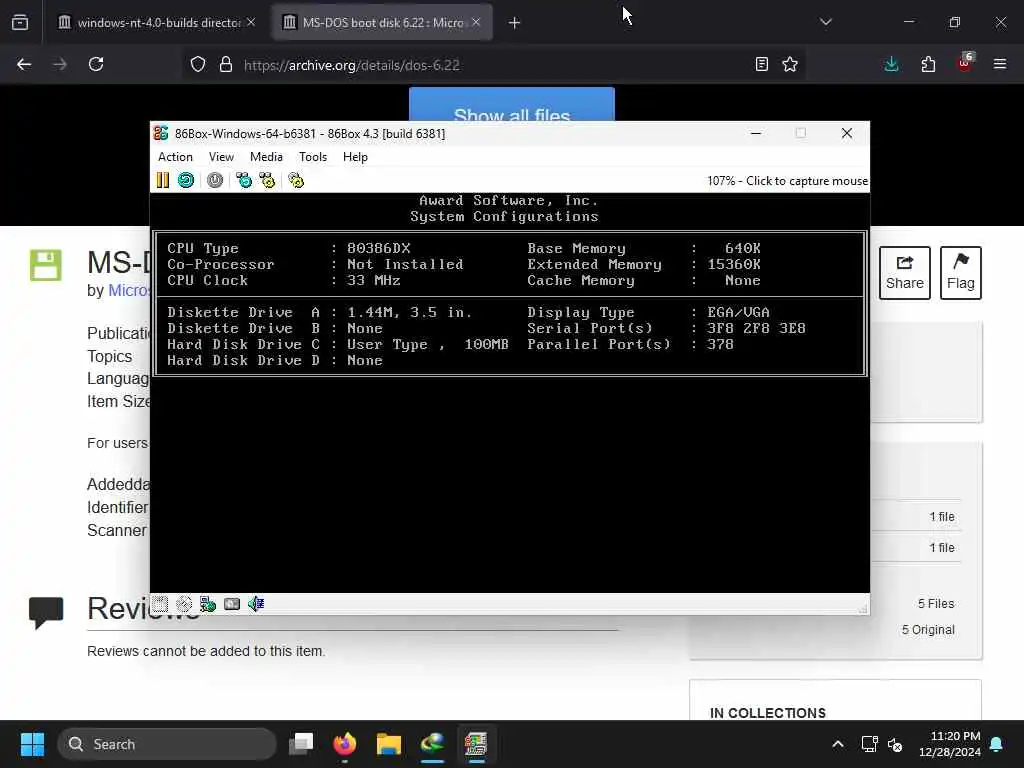Screen dimensions: 1024x768
Task: Click the 'IN COLLECTIONS' heading
Action: point(768,713)
